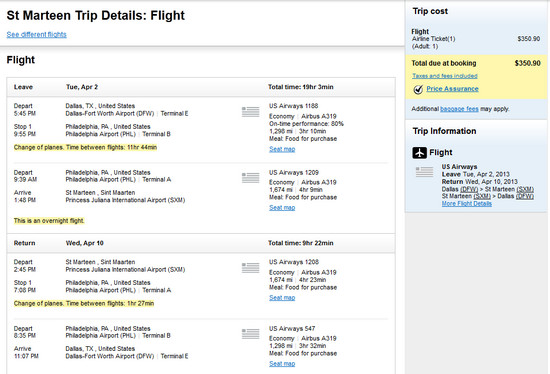Open More Flight Details link
Viewport: 550px width, 374px height.
pos(467,204)
